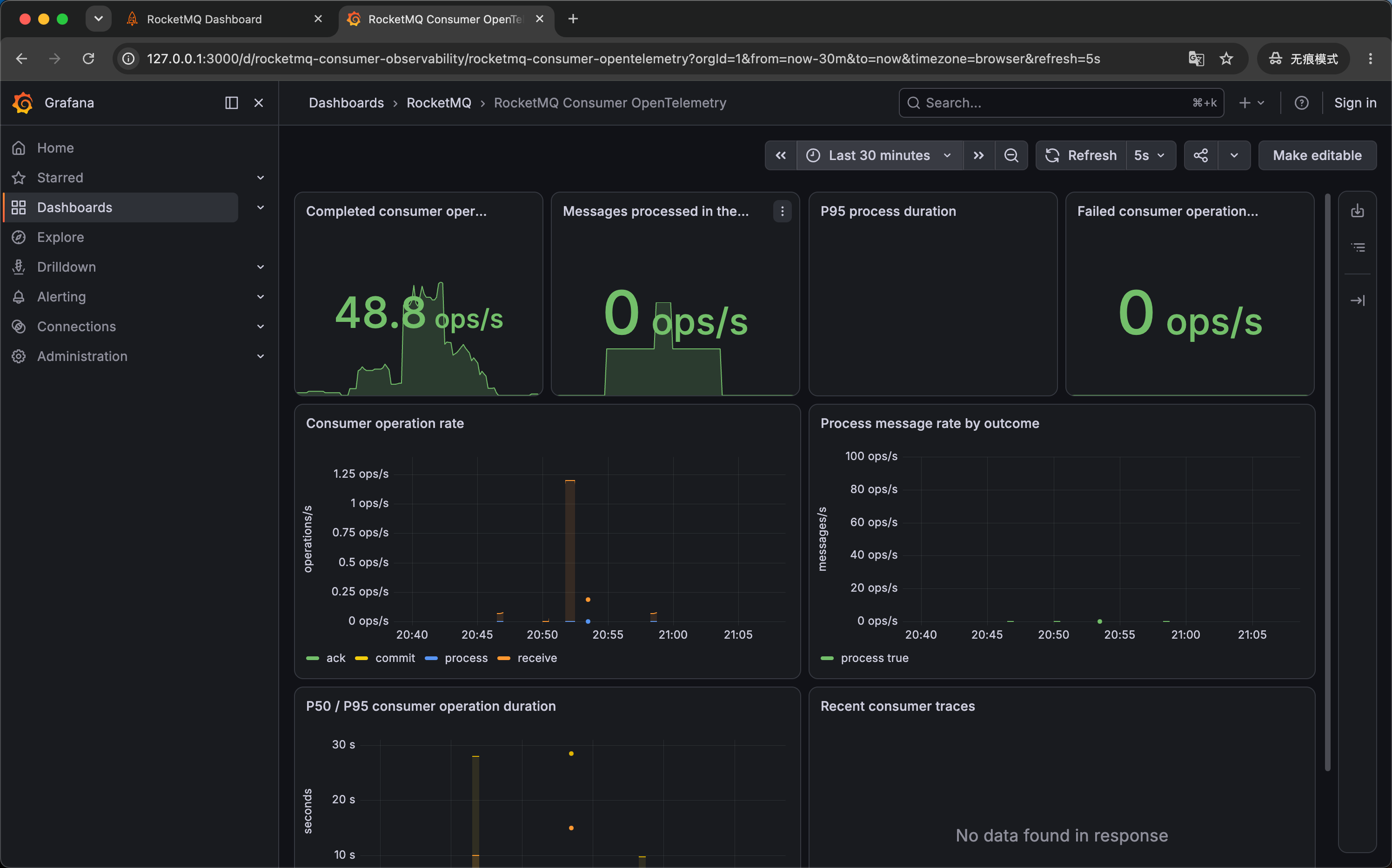This screenshot has height=868, width=1392.
Task: Expand the Alerting sidebar section
Action: pyautogui.click(x=260, y=297)
